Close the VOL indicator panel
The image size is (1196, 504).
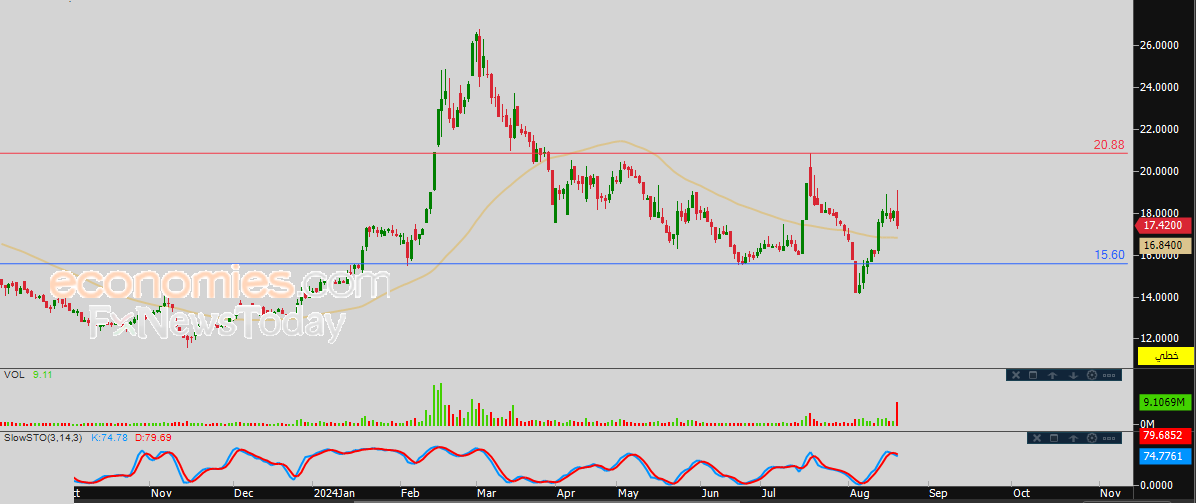(x=1015, y=375)
